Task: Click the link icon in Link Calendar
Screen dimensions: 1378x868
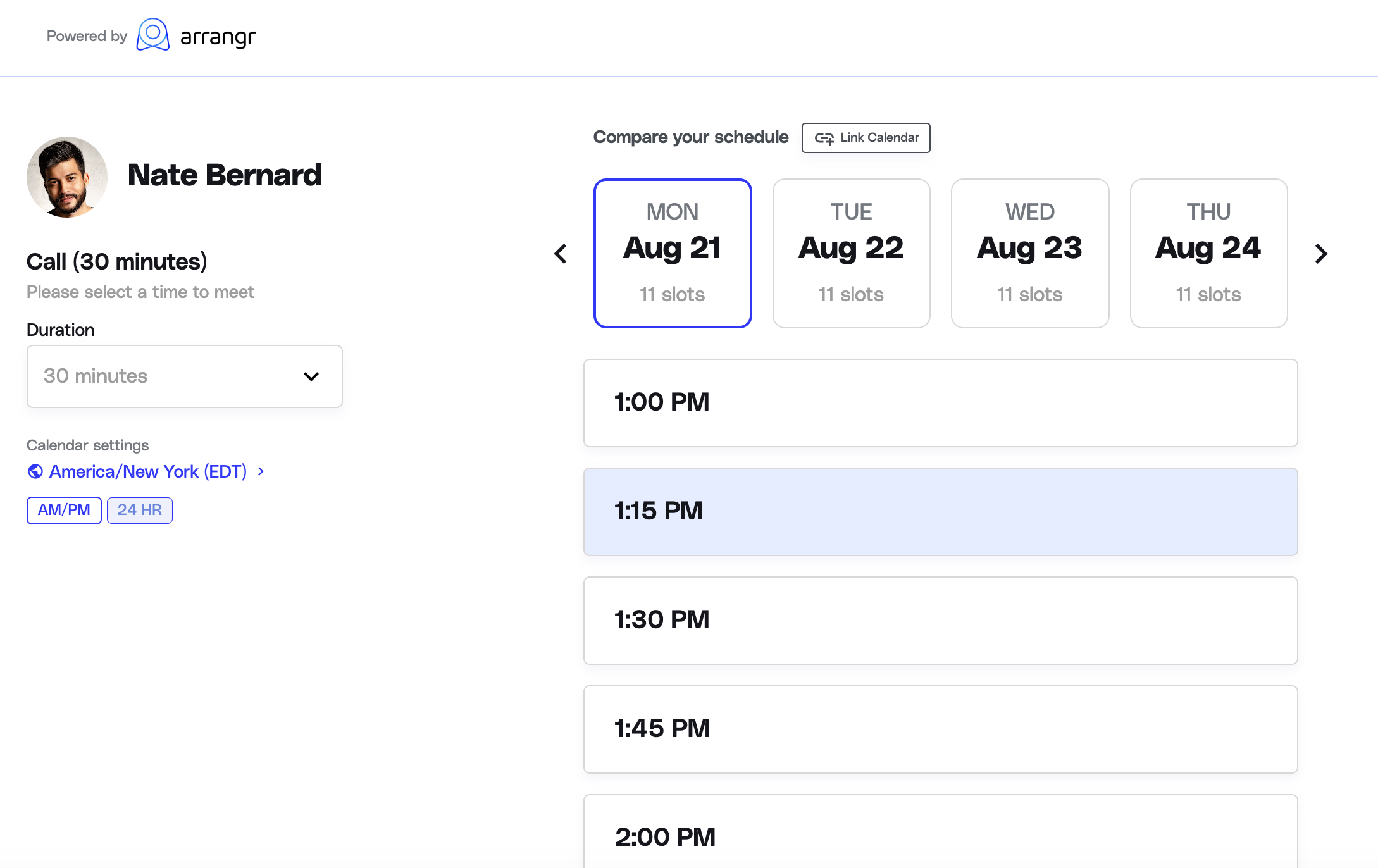Action: tap(824, 138)
